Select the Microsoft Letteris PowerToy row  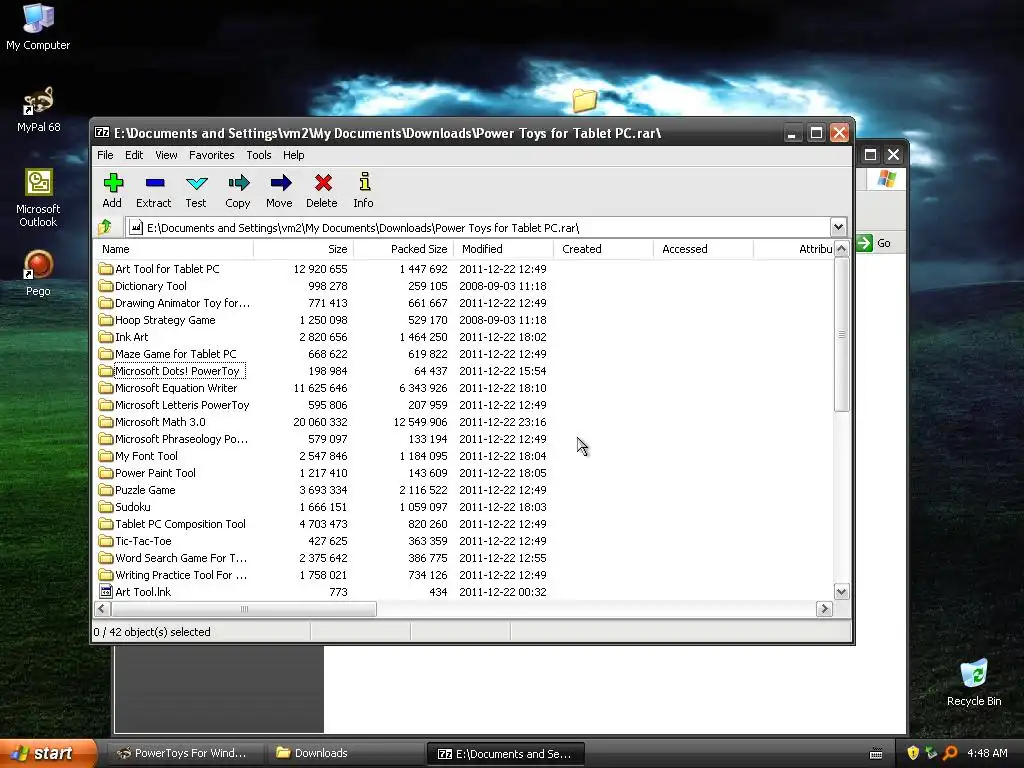[464, 404]
